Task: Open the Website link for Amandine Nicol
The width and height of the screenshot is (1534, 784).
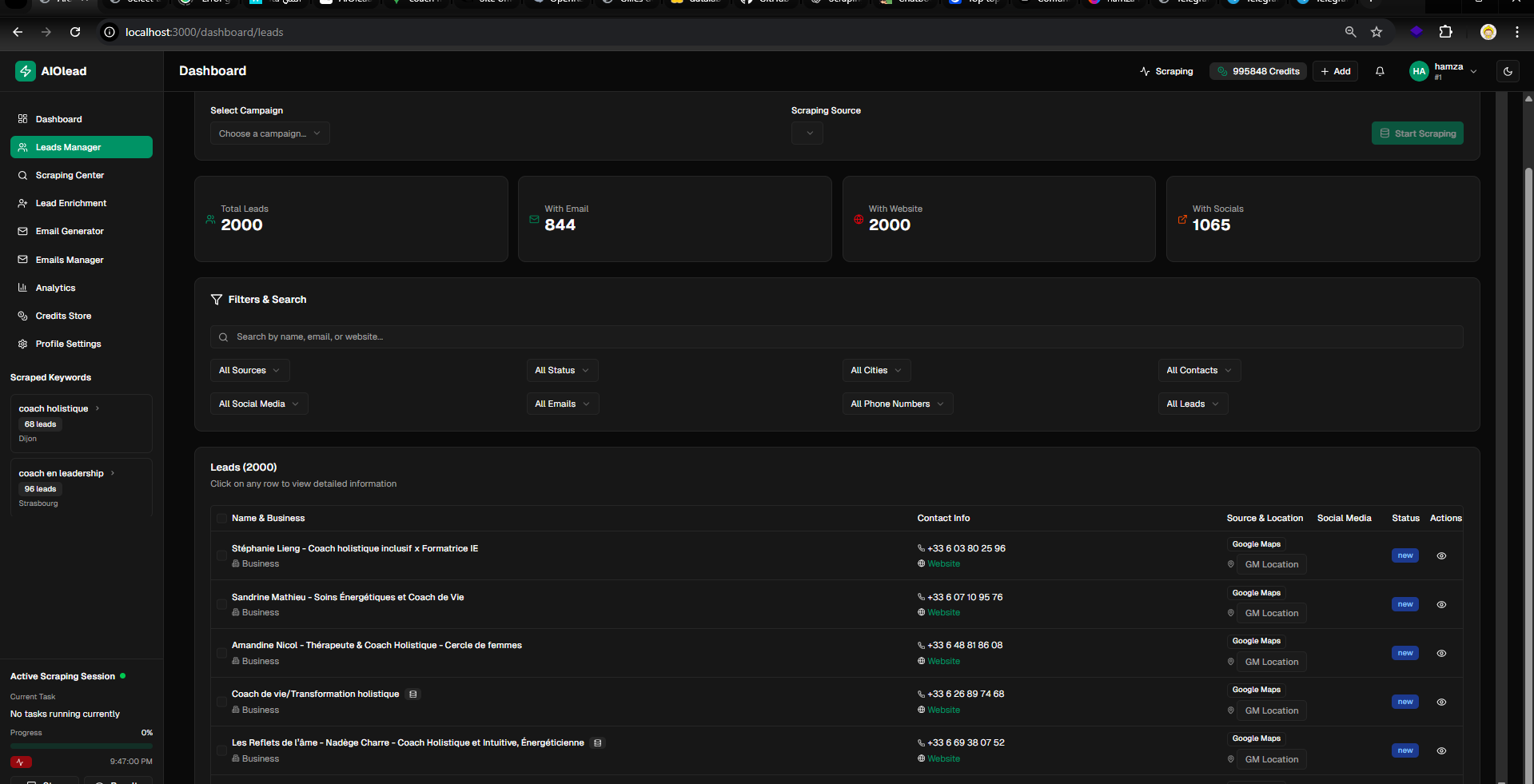Action: [943, 661]
